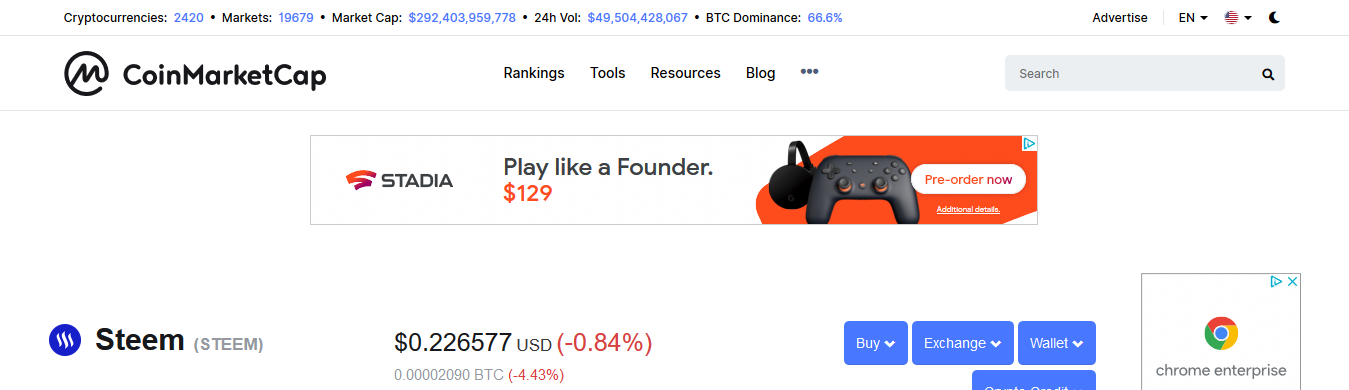The image size is (1349, 390).
Task: Expand the Exchange dropdown button
Action: (963, 343)
